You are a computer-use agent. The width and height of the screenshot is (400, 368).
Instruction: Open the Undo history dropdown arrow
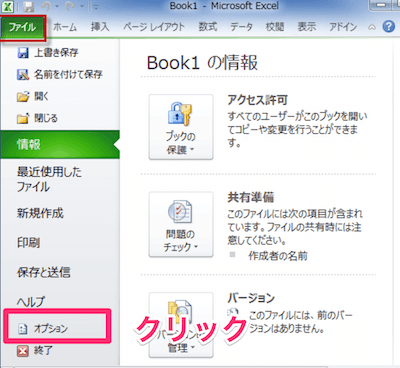(56, 7)
